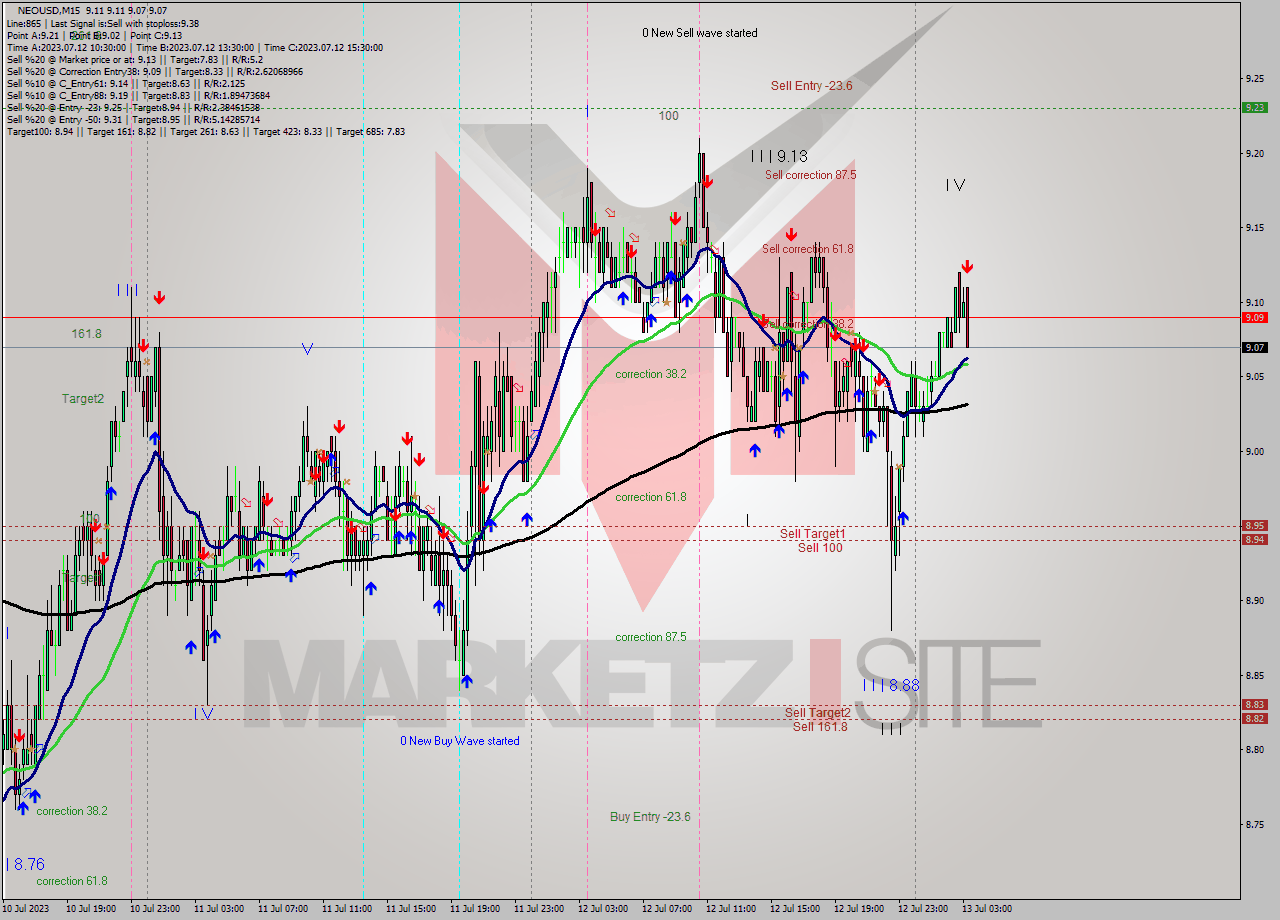Click the red 8.82 price tag

1254,718
